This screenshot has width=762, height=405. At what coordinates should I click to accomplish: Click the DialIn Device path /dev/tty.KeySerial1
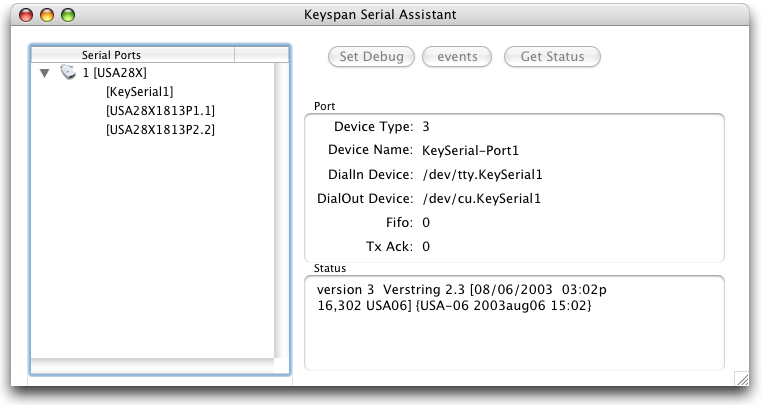(x=482, y=175)
